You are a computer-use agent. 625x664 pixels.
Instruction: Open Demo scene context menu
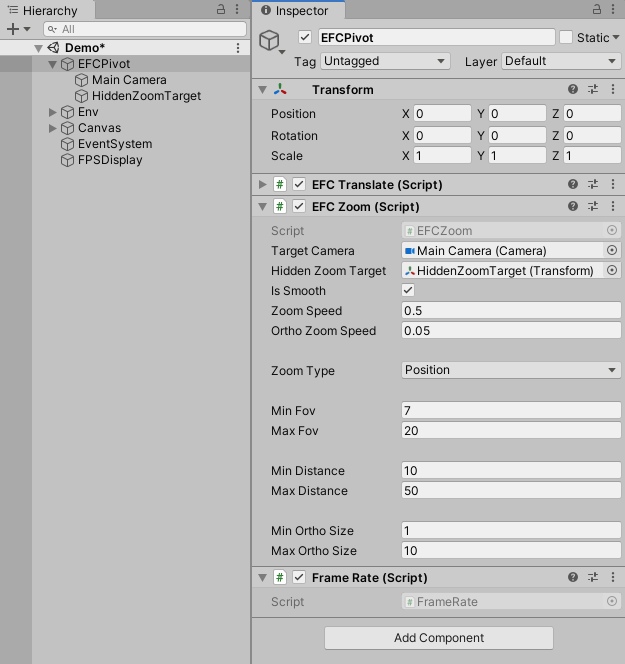point(238,48)
